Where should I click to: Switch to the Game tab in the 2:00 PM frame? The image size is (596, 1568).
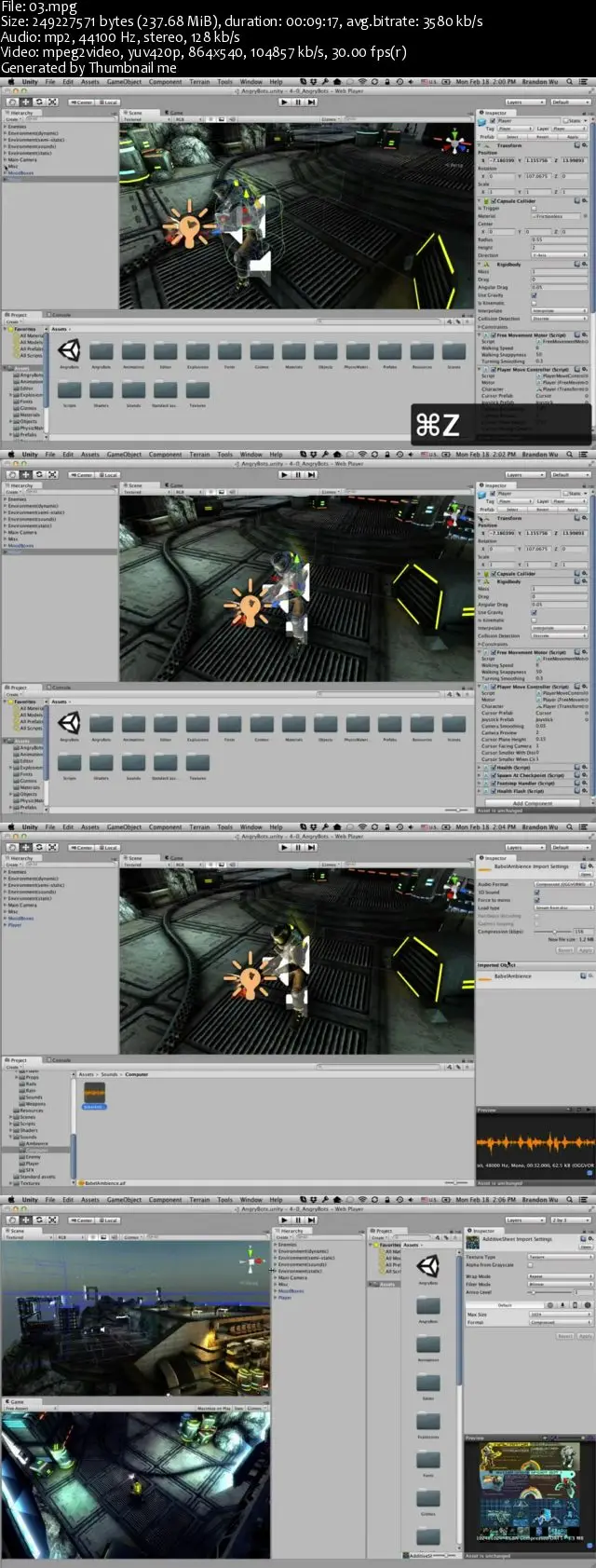[x=175, y=113]
